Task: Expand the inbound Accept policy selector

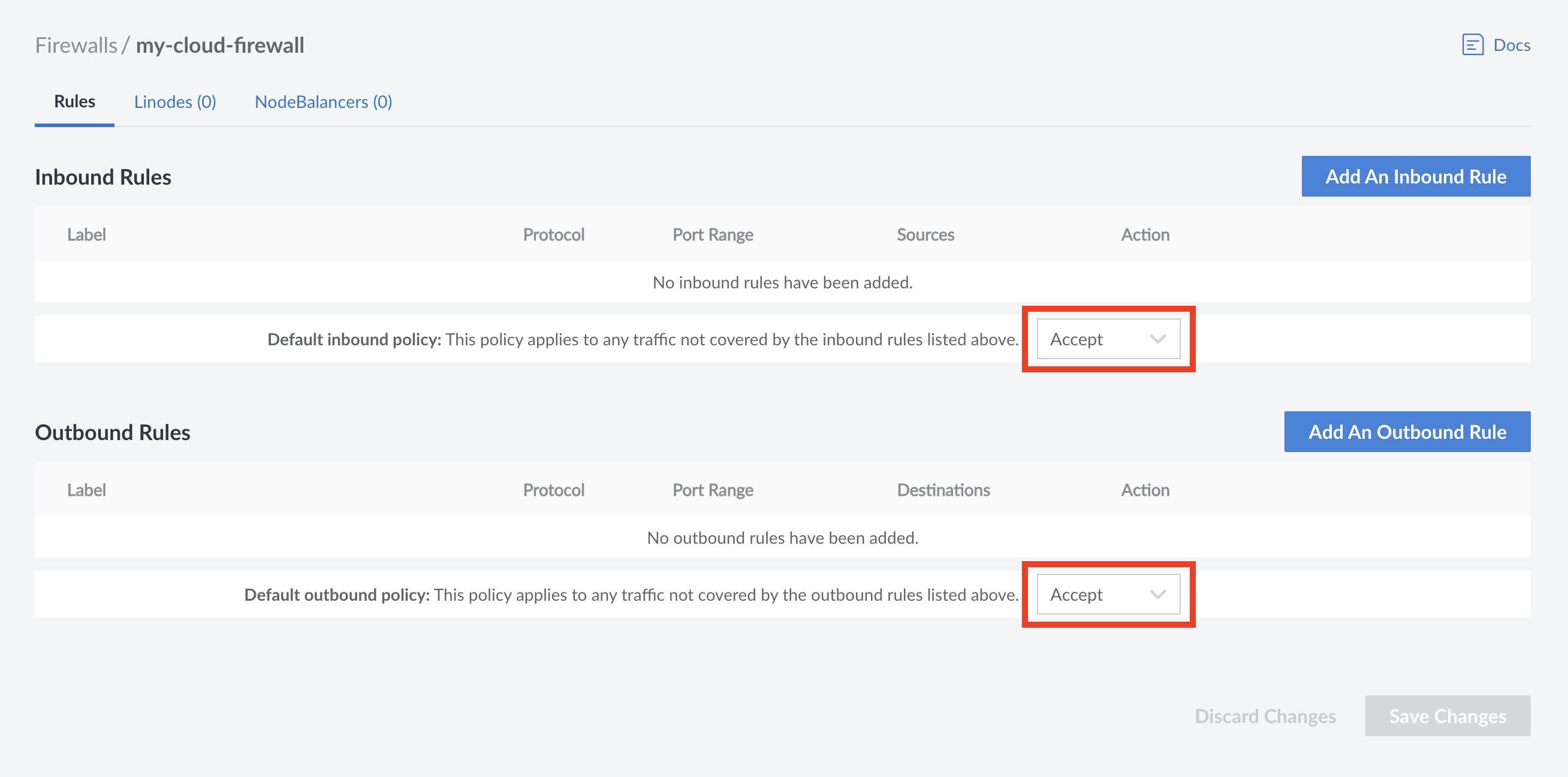Action: click(x=1109, y=339)
